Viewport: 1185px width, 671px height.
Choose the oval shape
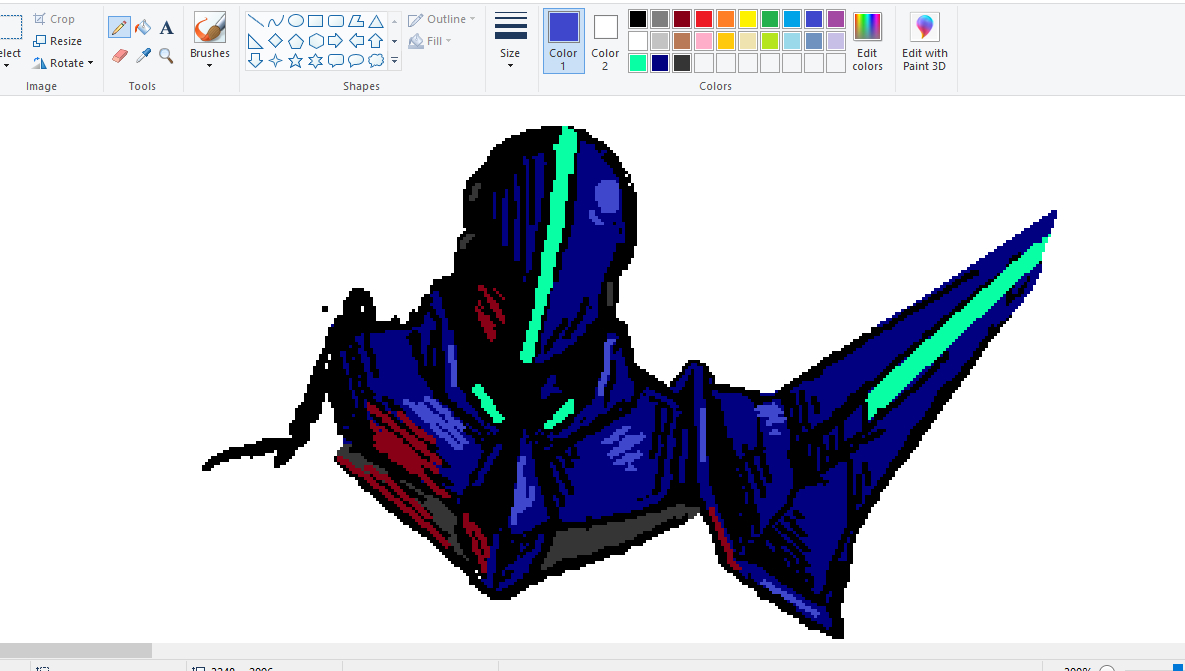point(296,21)
